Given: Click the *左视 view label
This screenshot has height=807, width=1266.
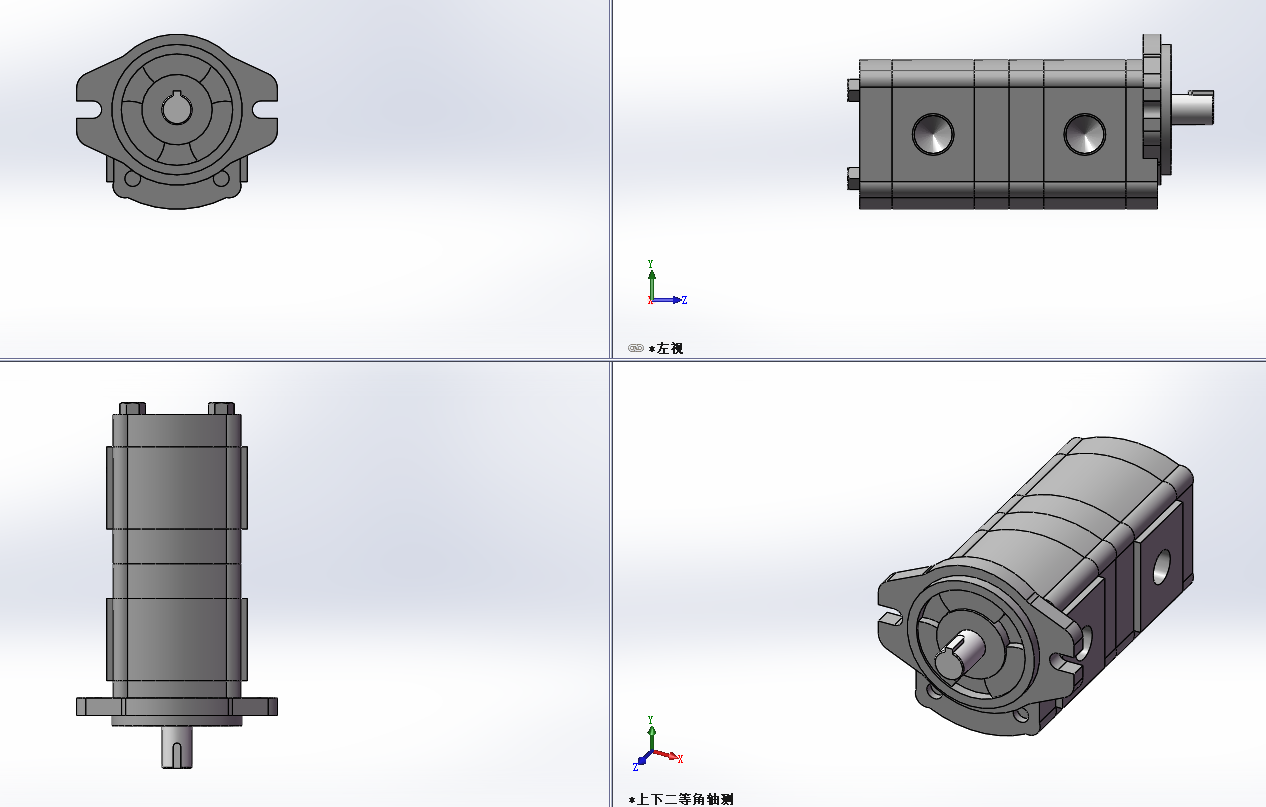Looking at the screenshot, I should [666, 348].
